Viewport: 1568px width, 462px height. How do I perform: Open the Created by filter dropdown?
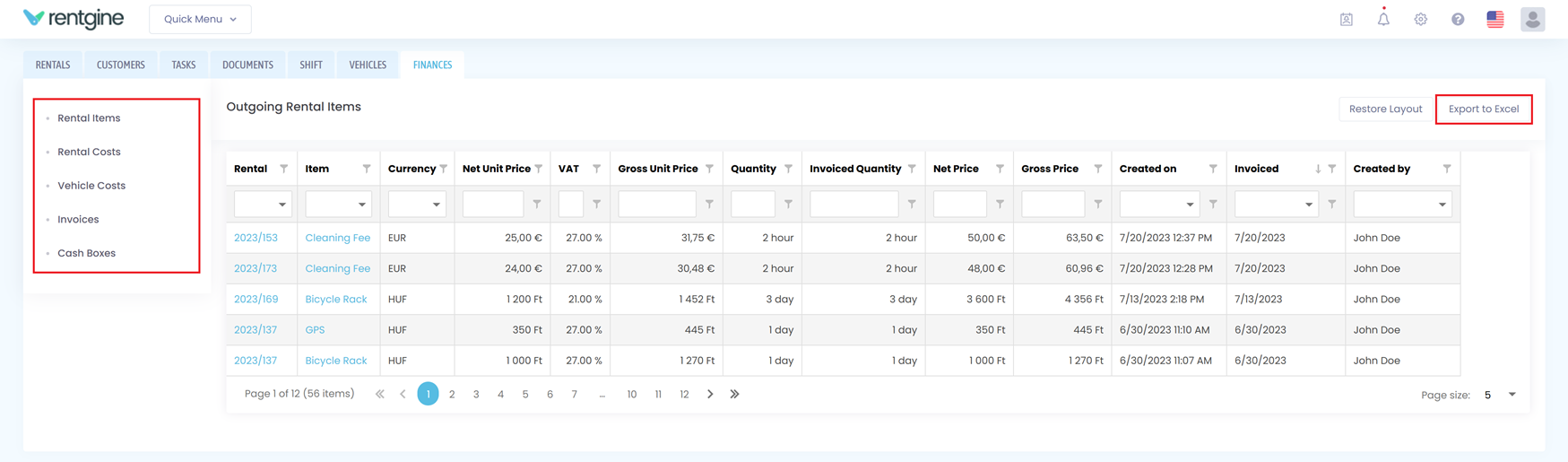pyautogui.click(x=1402, y=205)
